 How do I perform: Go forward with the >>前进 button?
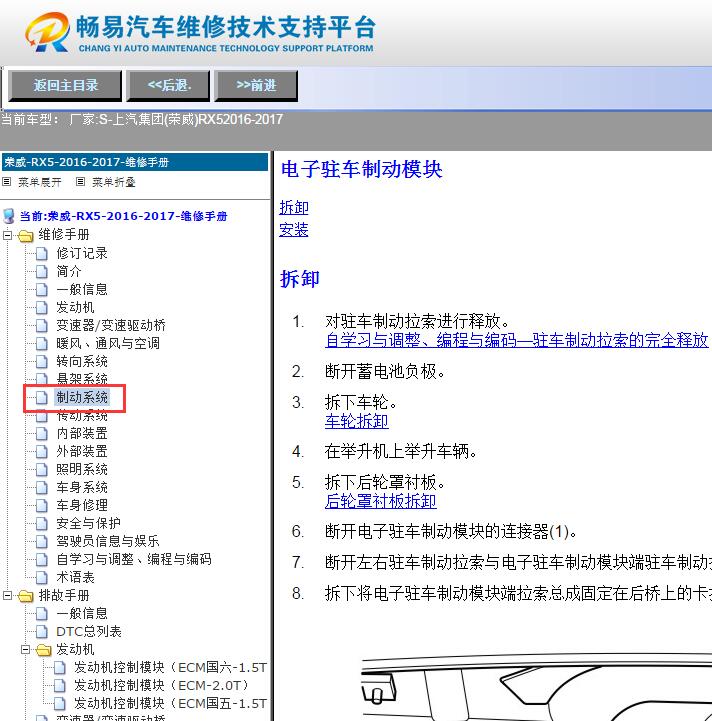(x=256, y=86)
